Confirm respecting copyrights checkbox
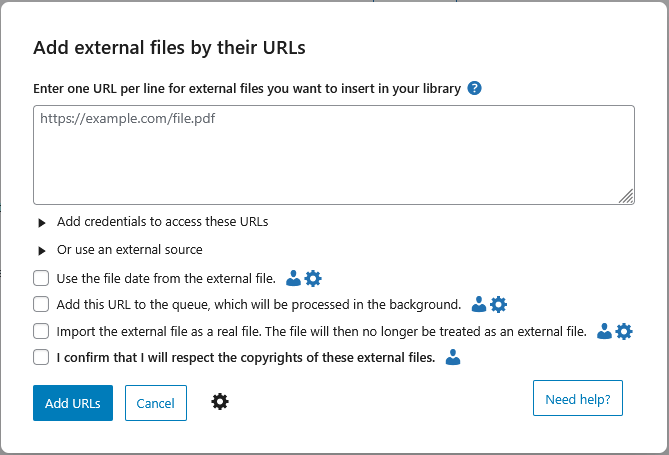The width and height of the screenshot is (669, 455). click(x=41, y=357)
